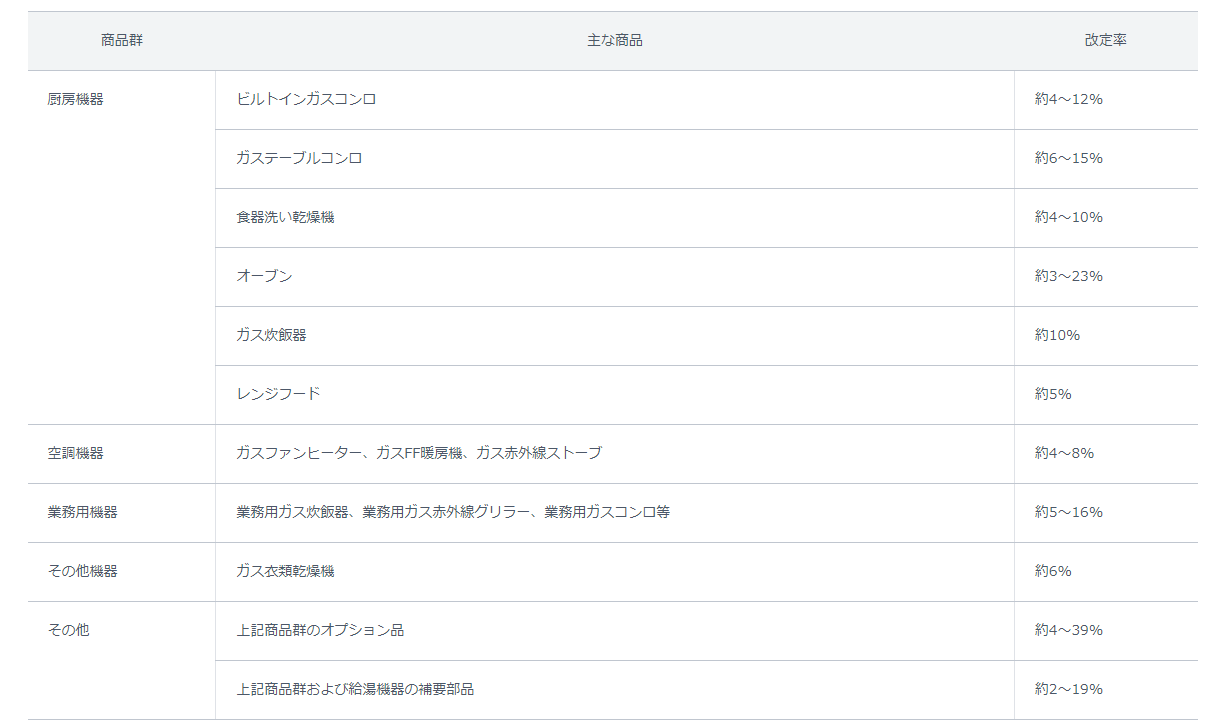1221x727 pixels.
Task: Click the 商品群 column header
Action: [121, 41]
